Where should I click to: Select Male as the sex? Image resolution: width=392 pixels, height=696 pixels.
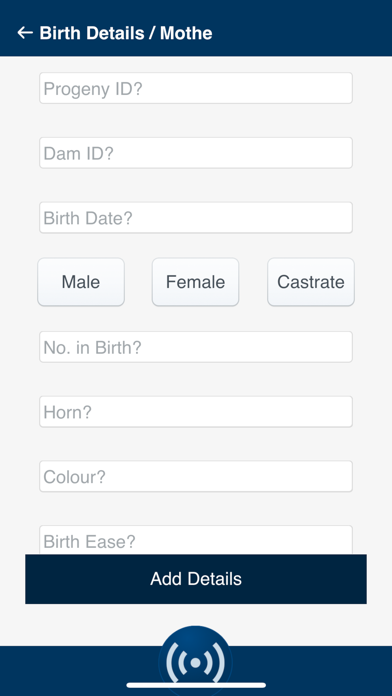81,282
